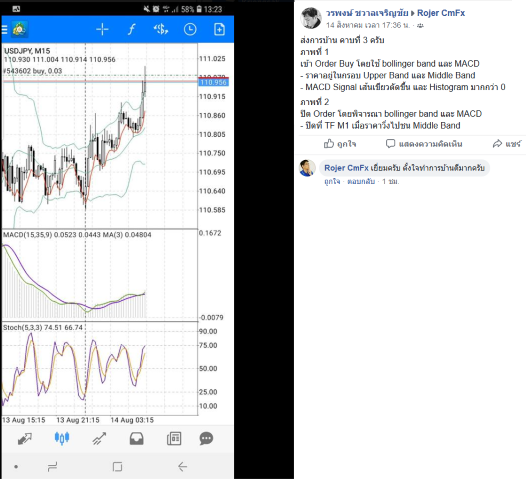Open the History inbox tab
The height and width of the screenshot is (480, 526).
point(137,438)
